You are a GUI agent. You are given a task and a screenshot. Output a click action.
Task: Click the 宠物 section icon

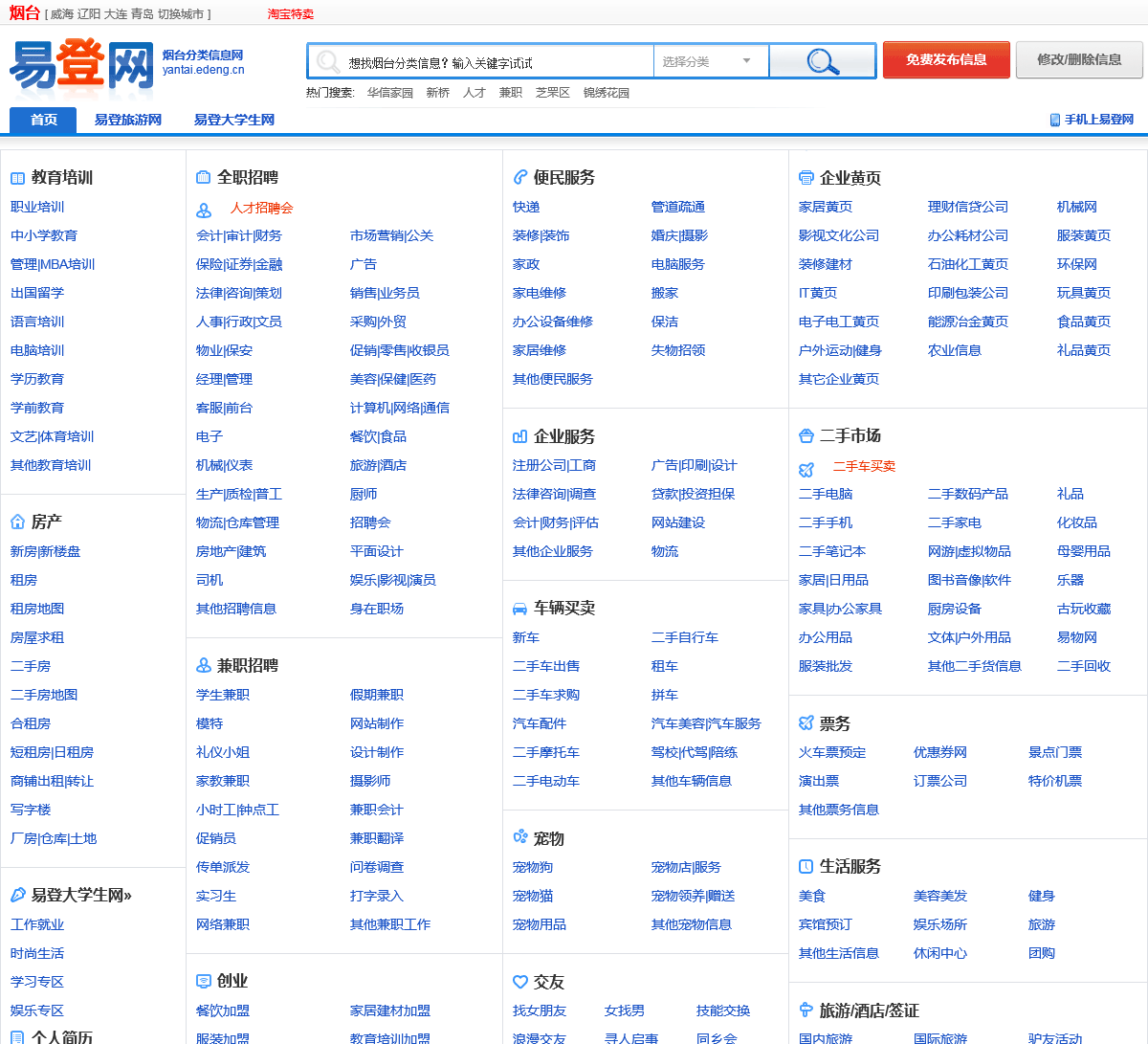point(519,837)
